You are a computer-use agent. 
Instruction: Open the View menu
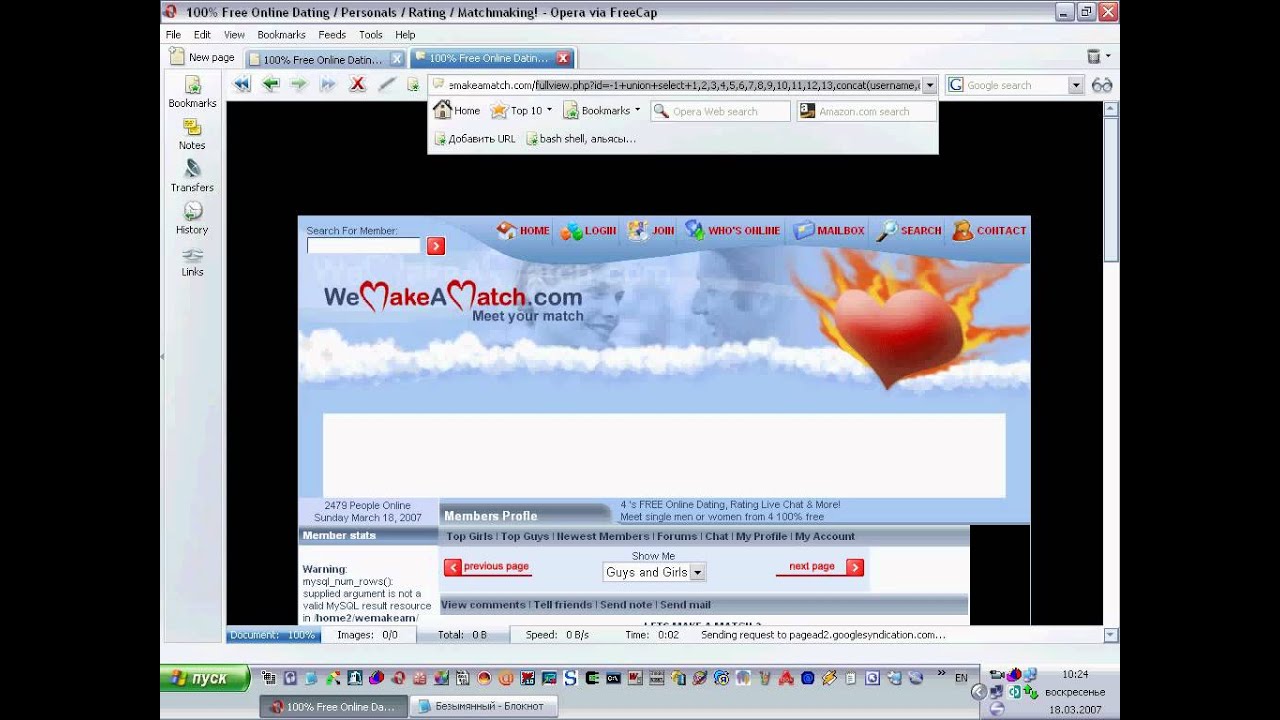click(234, 34)
